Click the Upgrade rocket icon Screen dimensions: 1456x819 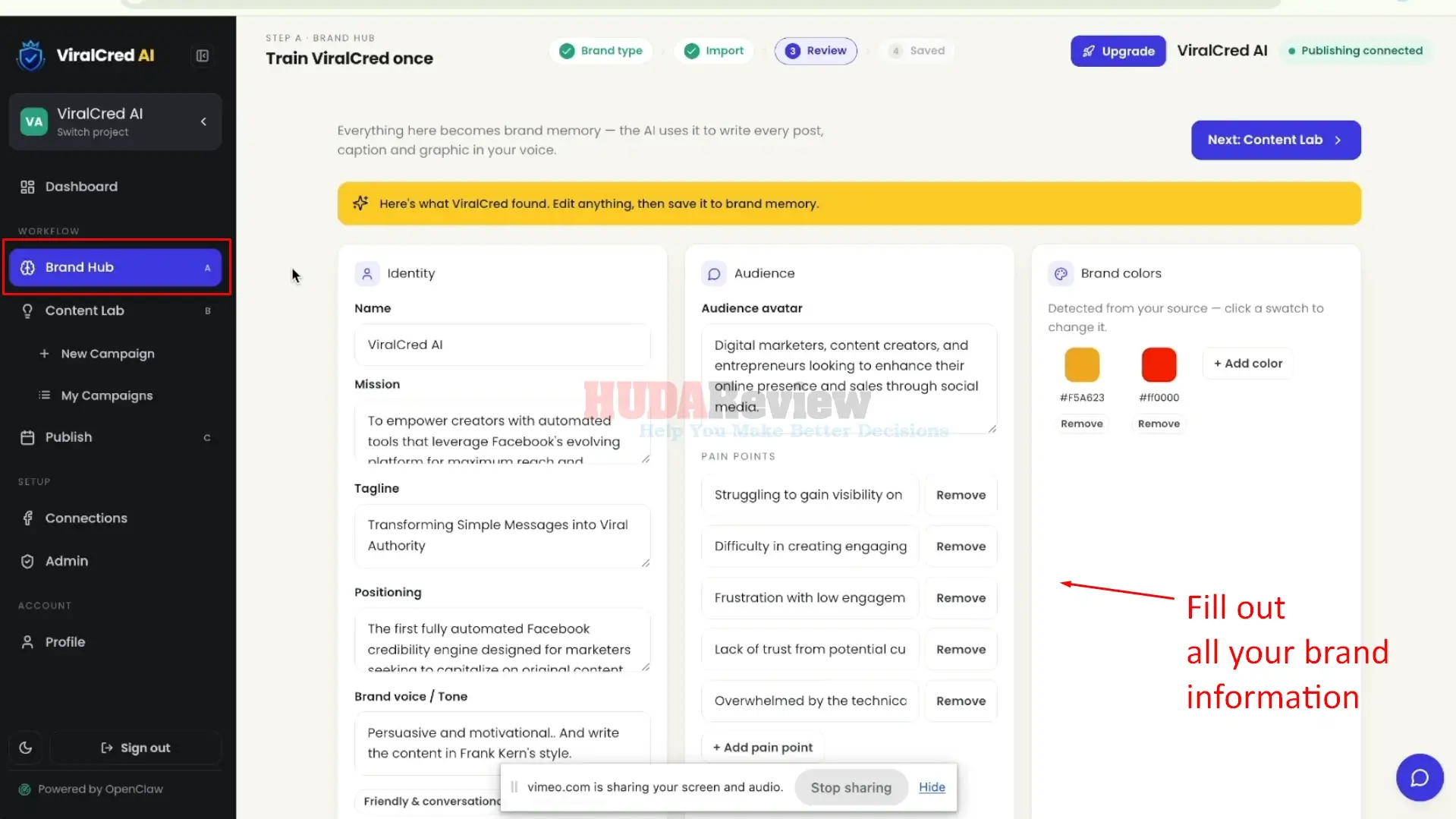point(1088,51)
